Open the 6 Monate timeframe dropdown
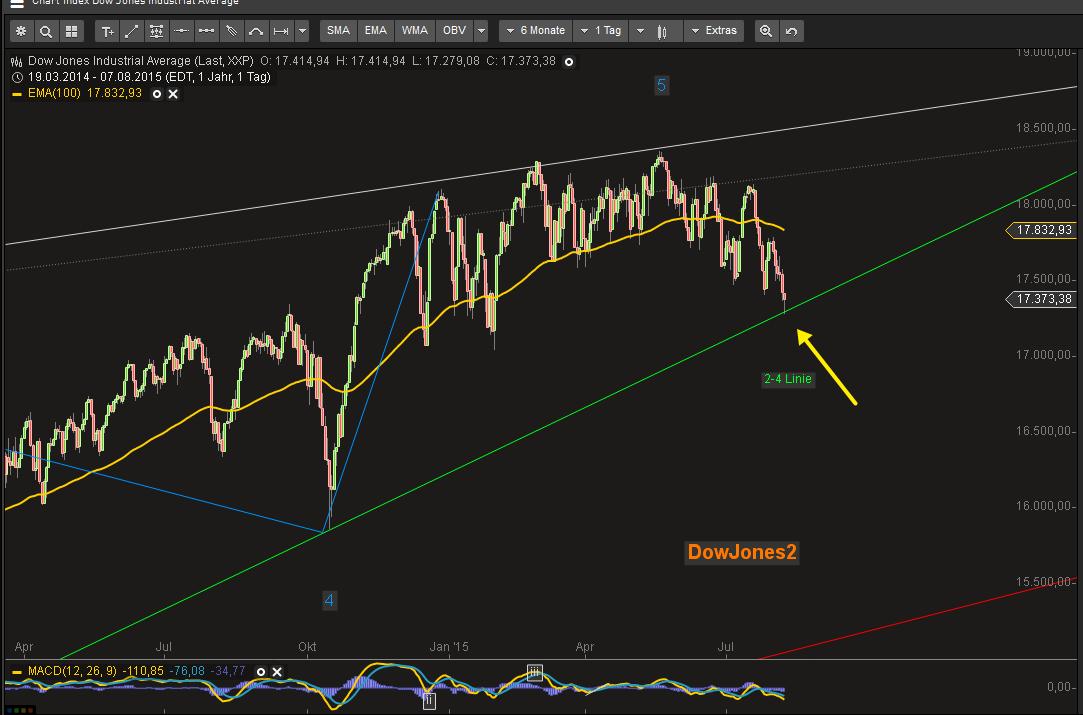The image size is (1083, 715). tap(534, 30)
